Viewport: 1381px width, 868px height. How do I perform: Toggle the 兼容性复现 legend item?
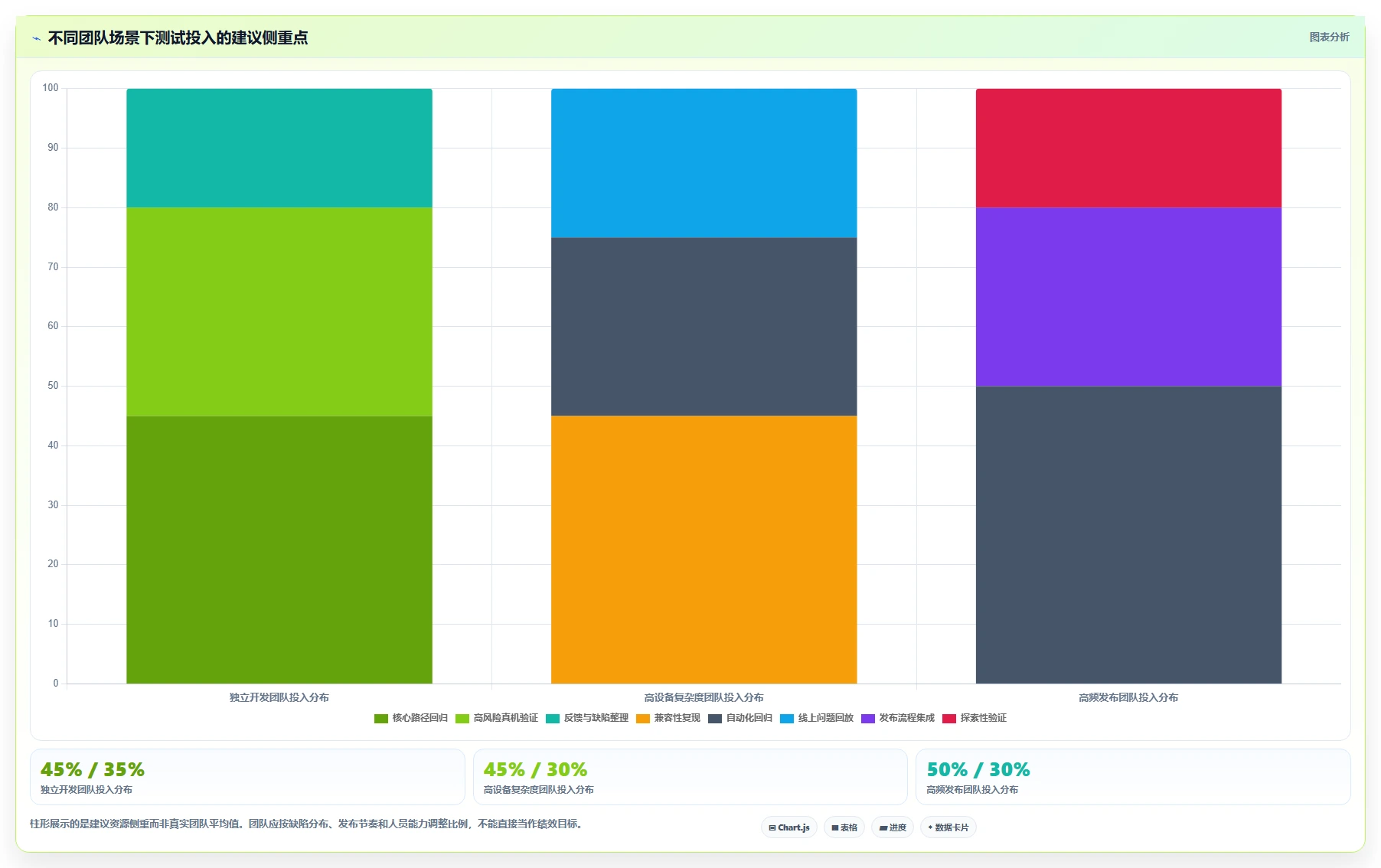[x=668, y=718]
